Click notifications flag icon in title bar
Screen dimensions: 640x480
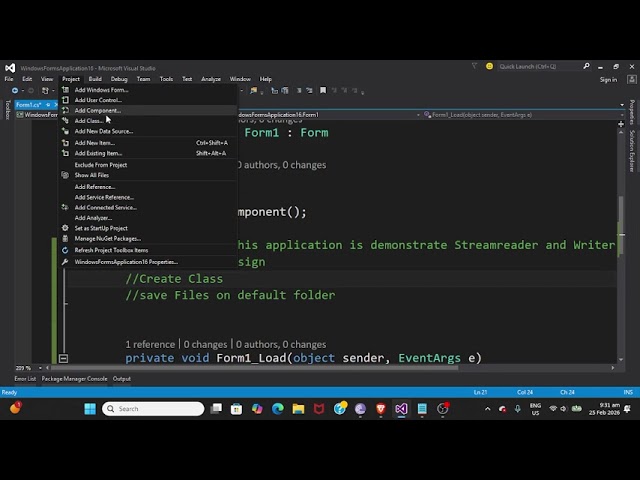tap(474, 66)
